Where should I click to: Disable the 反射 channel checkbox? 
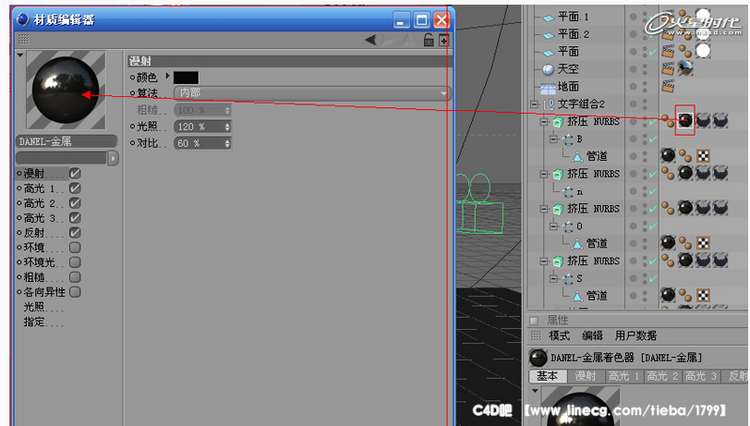click(75, 232)
